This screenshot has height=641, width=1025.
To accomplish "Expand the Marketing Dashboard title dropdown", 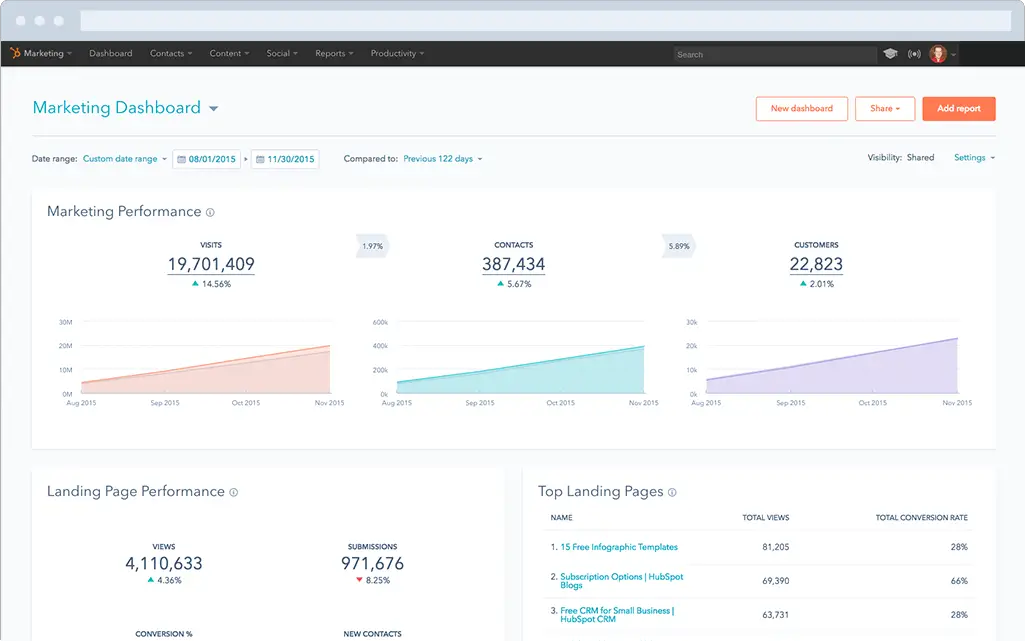I will [214, 108].
